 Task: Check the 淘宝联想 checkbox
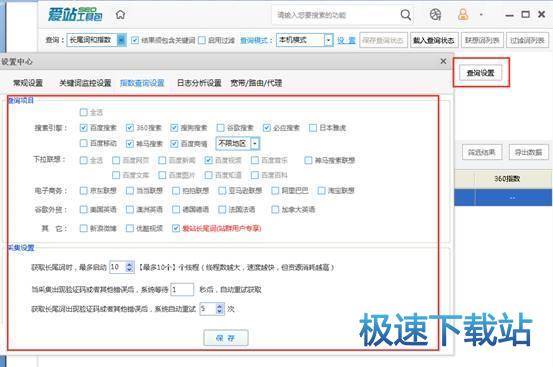tap(321, 191)
